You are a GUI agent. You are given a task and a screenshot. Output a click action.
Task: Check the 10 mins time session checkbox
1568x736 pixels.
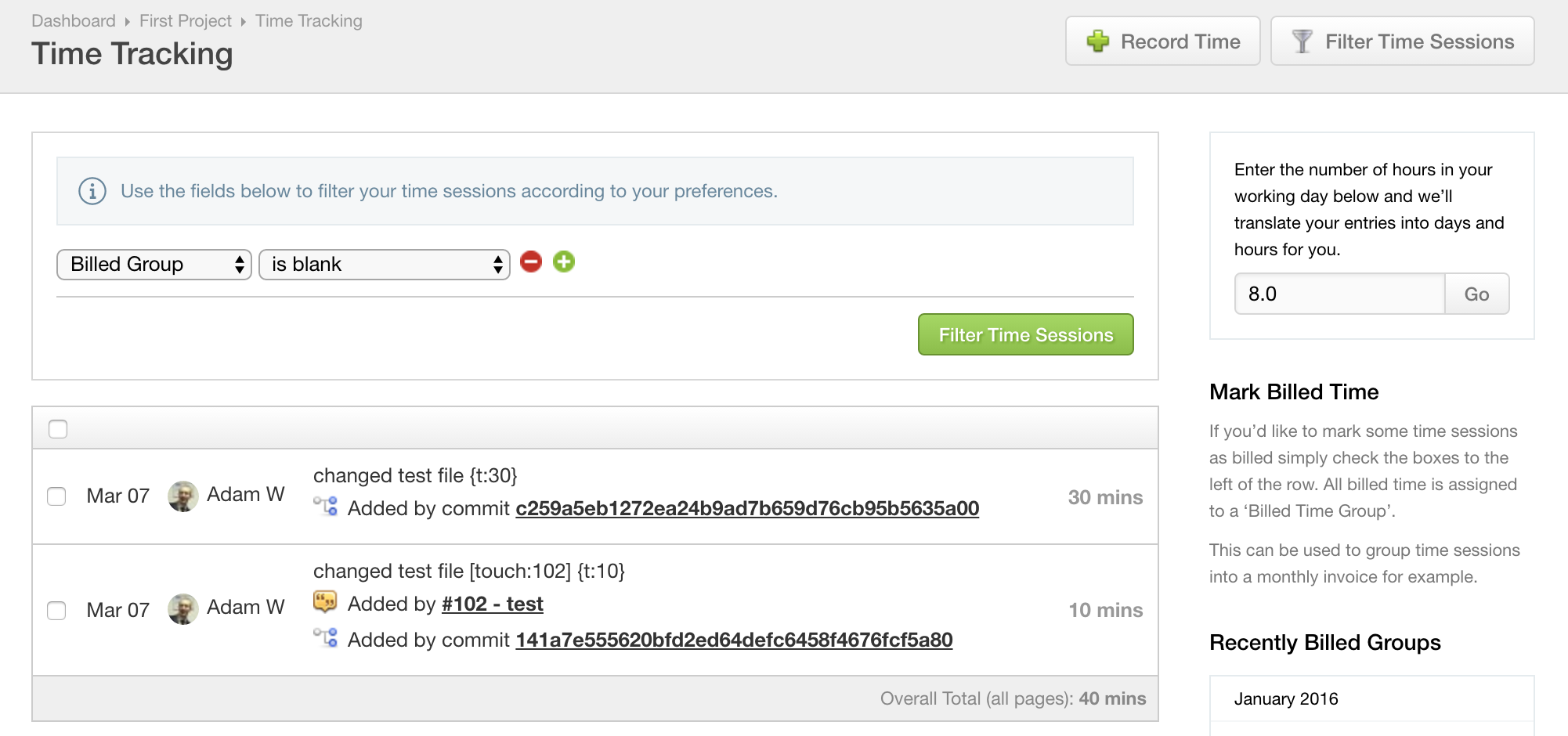pos(56,611)
